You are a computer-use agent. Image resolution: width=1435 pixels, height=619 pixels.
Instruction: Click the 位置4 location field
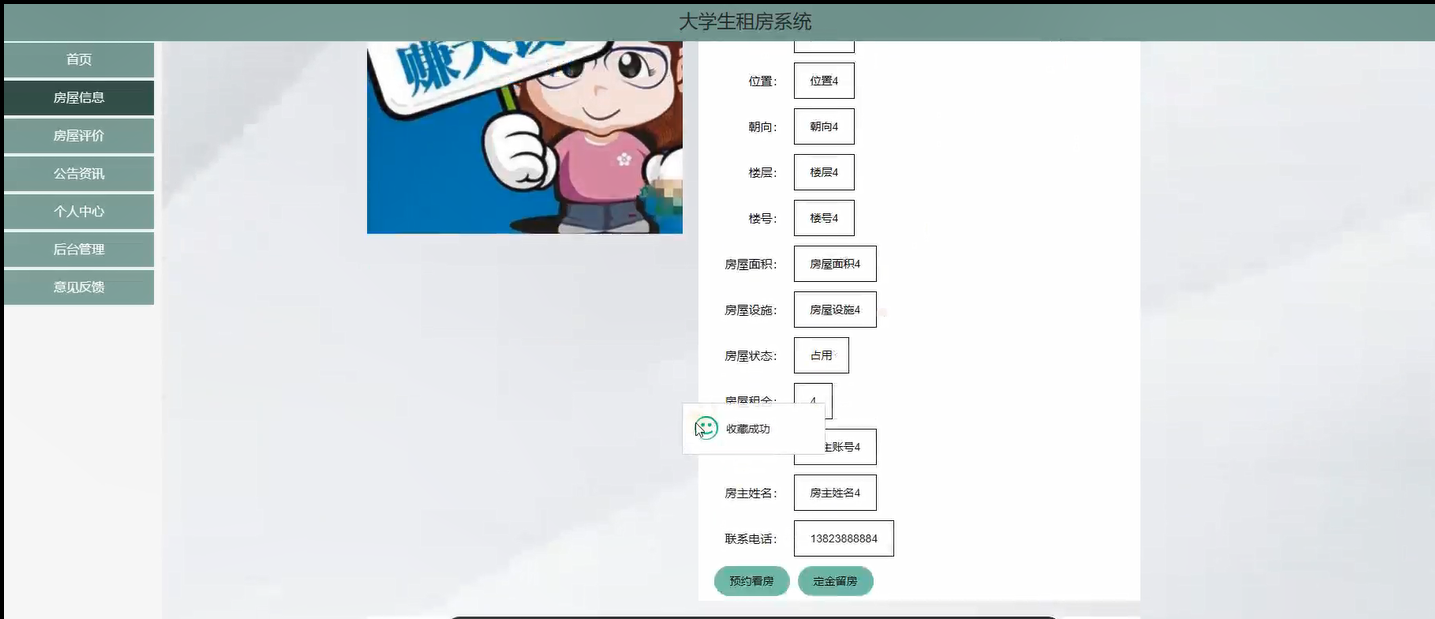(823, 80)
